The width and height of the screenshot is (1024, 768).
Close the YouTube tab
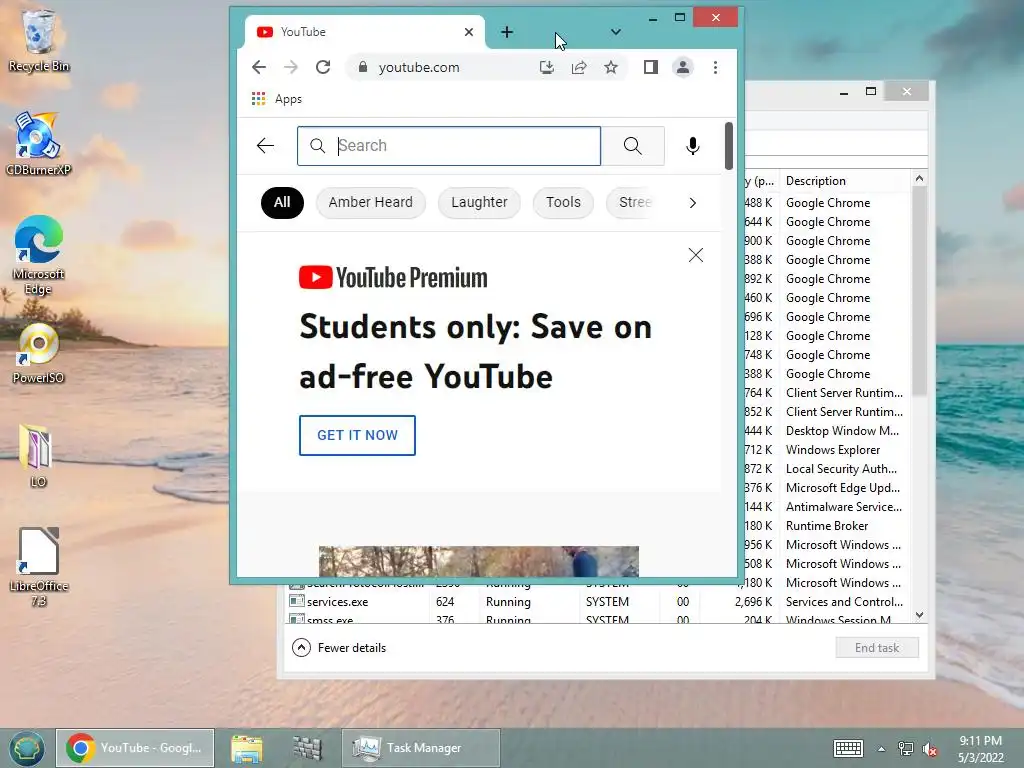[x=469, y=32]
